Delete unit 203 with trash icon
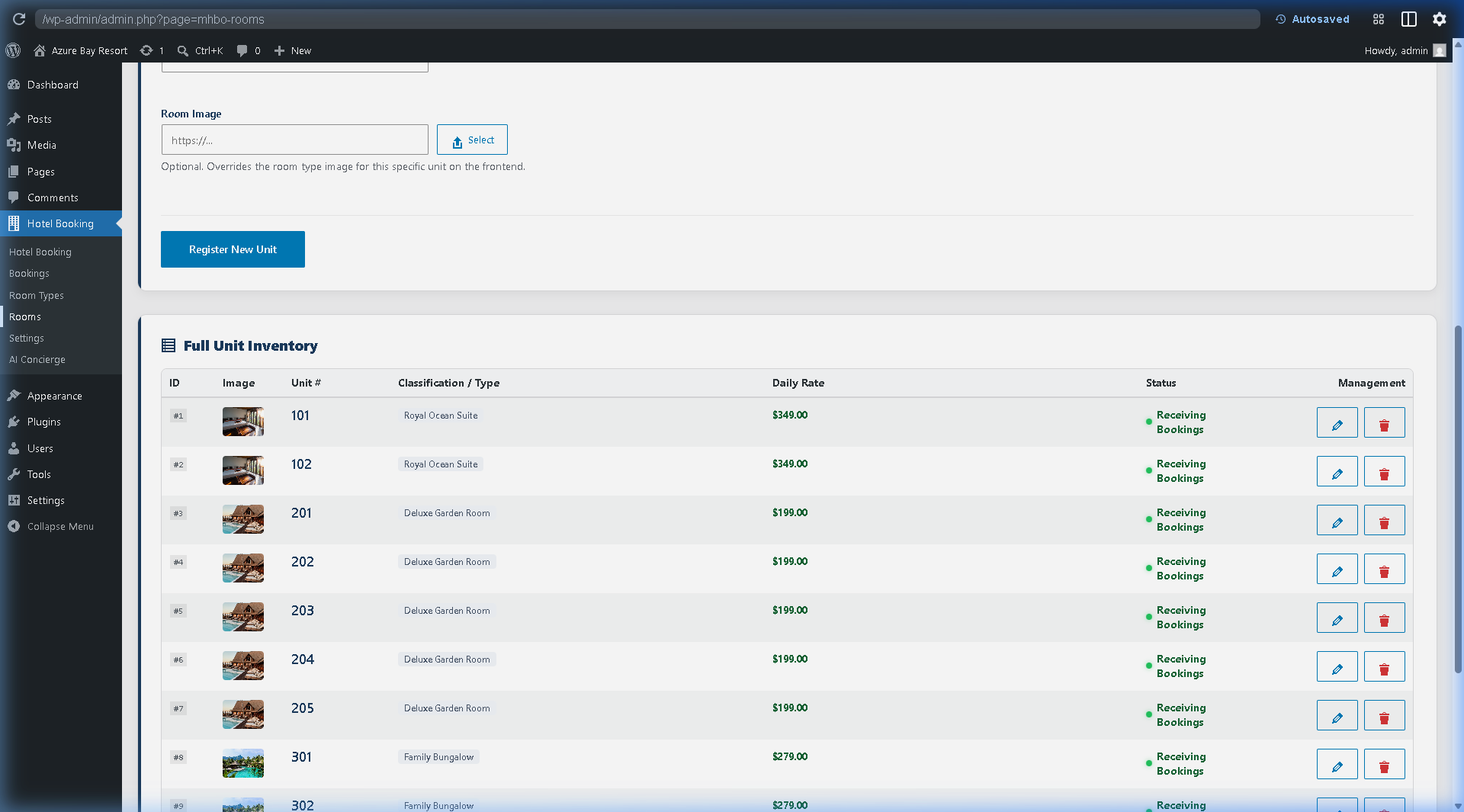Screen dimensions: 1464x812 (1384, 618)
